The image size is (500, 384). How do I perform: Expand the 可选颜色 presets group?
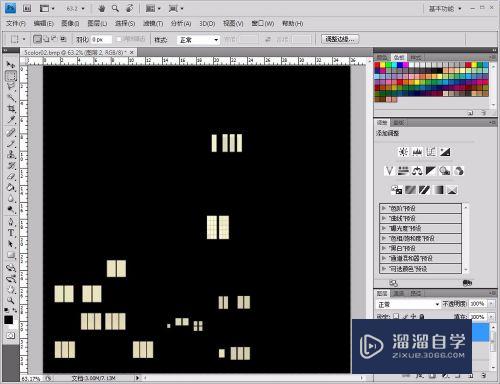(383, 268)
